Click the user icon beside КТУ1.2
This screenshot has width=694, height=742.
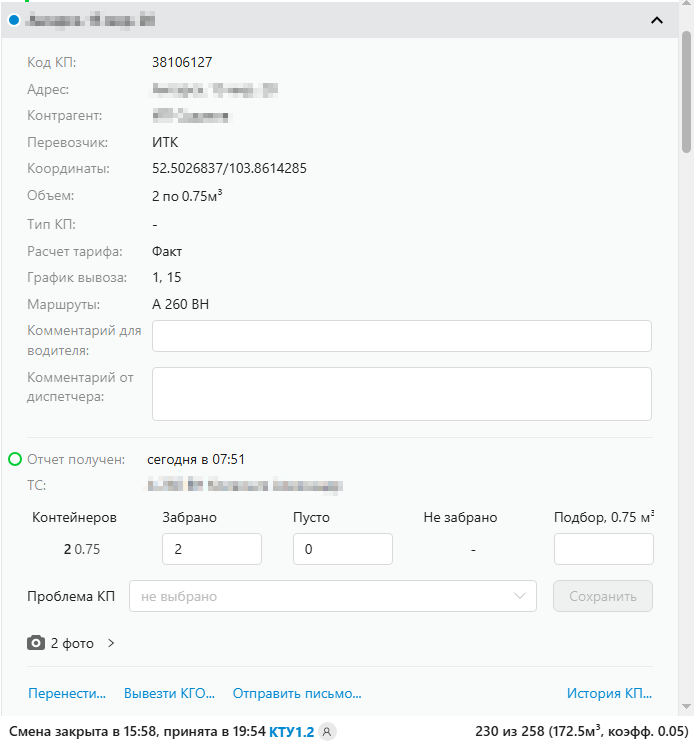click(x=327, y=732)
